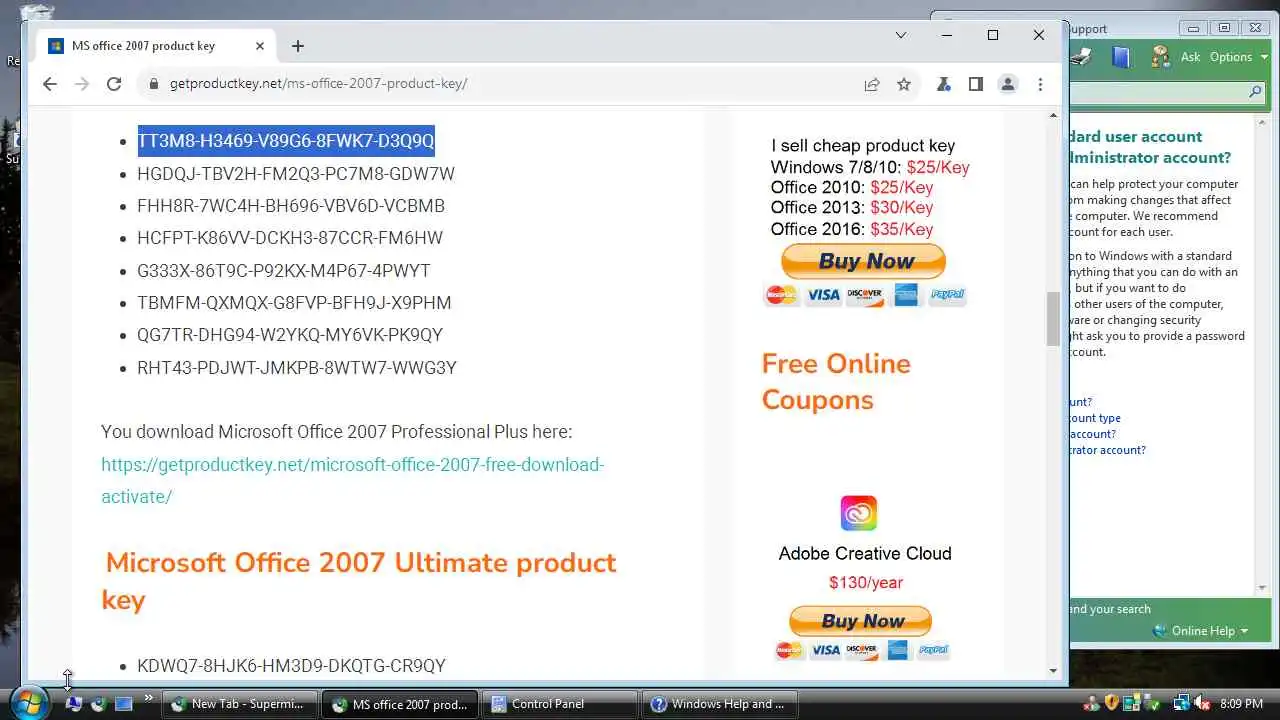Expand the Online Help dropdown in Help window
Viewport: 1280px width, 720px height.
1200,631
